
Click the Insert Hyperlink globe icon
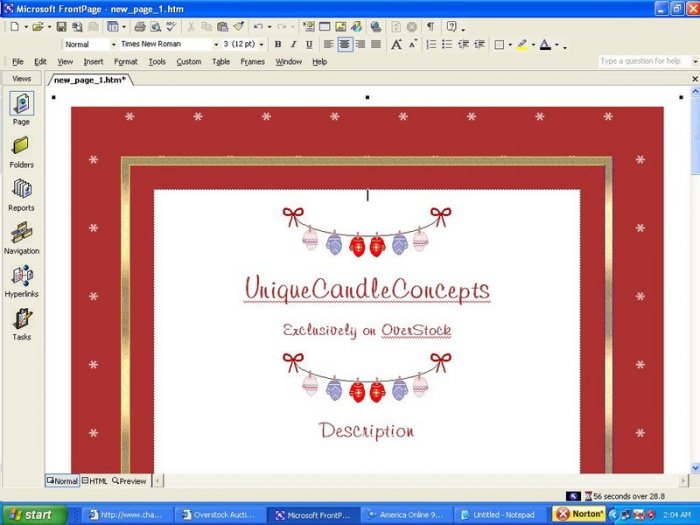[376, 27]
